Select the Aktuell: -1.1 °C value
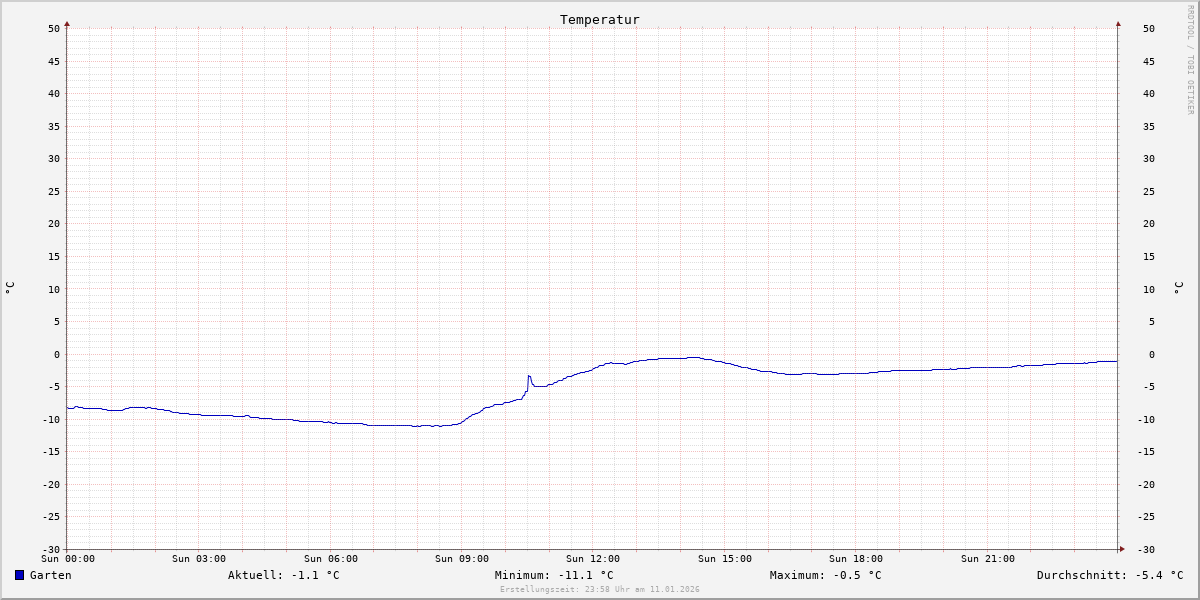Image resolution: width=1200 pixels, height=600 pixels. 283,575
